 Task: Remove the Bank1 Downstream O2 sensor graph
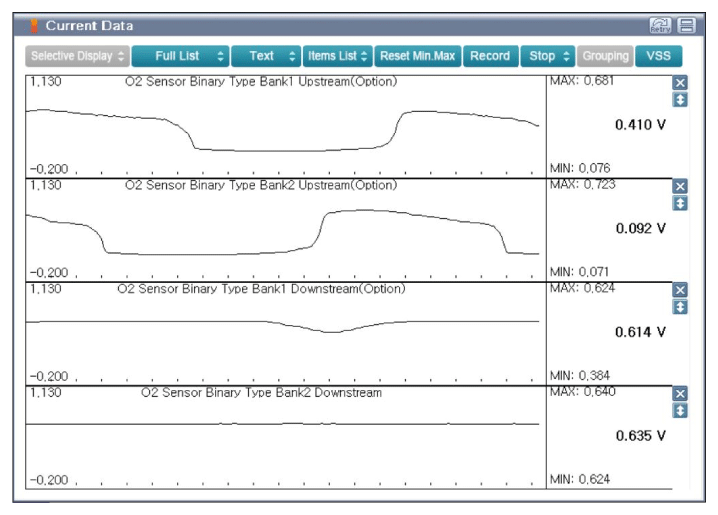point(680,290)
